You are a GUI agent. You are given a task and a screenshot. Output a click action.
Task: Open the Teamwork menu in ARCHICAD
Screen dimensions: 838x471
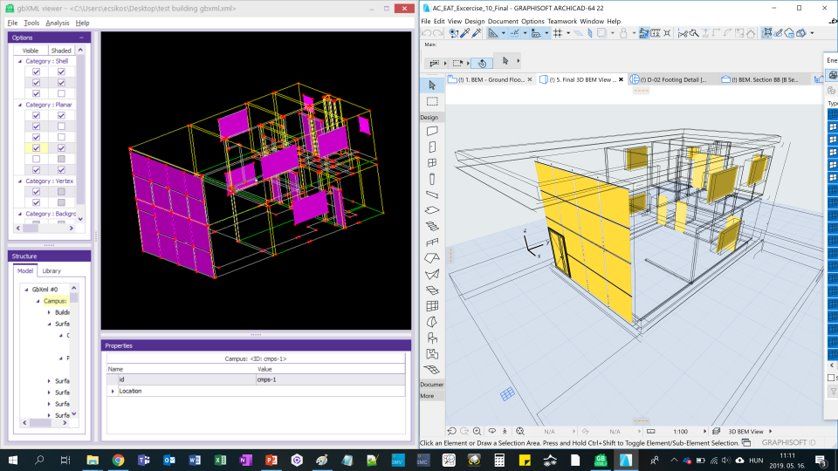tap(562, 21)
